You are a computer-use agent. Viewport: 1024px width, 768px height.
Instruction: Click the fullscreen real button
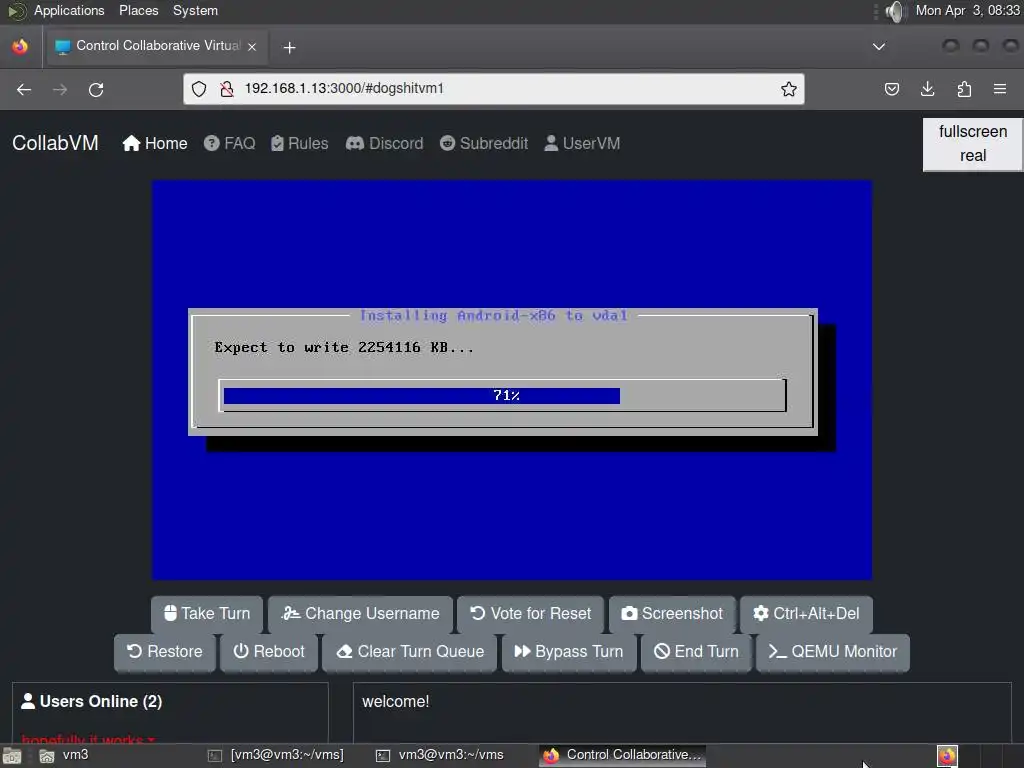972,144
